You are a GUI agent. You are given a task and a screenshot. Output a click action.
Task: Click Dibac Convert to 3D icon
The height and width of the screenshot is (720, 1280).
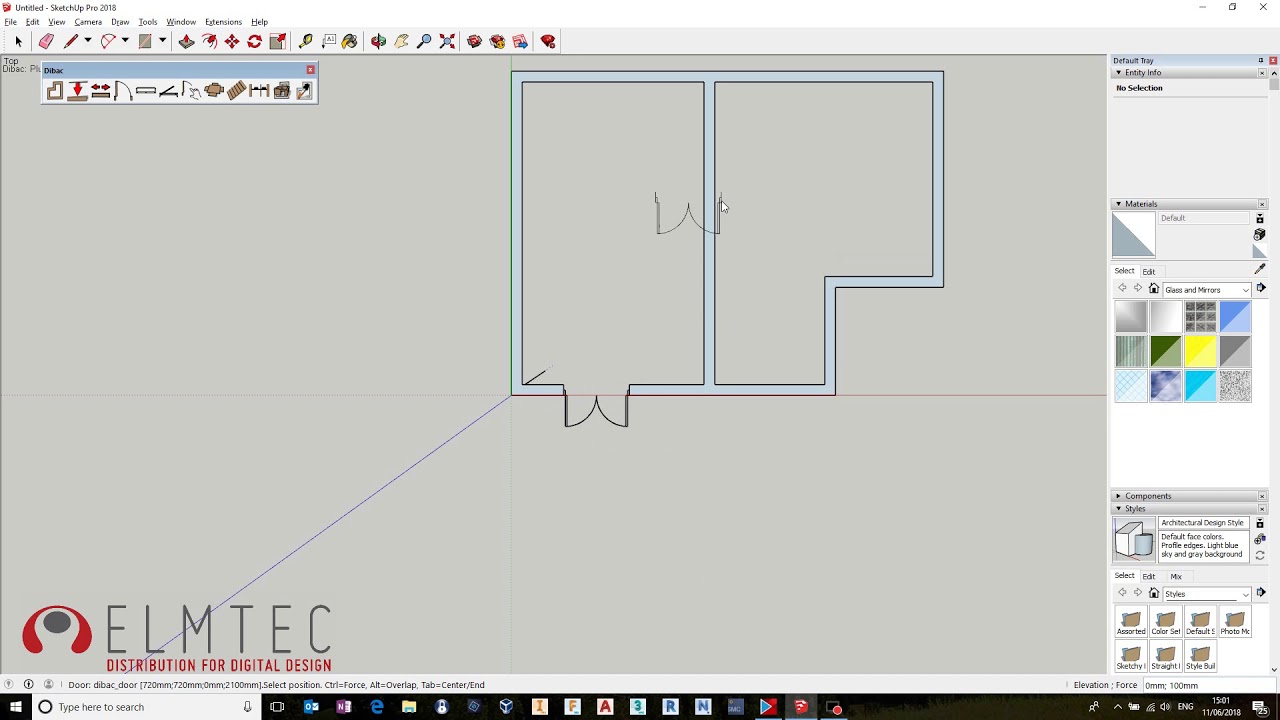coord(282,91)
